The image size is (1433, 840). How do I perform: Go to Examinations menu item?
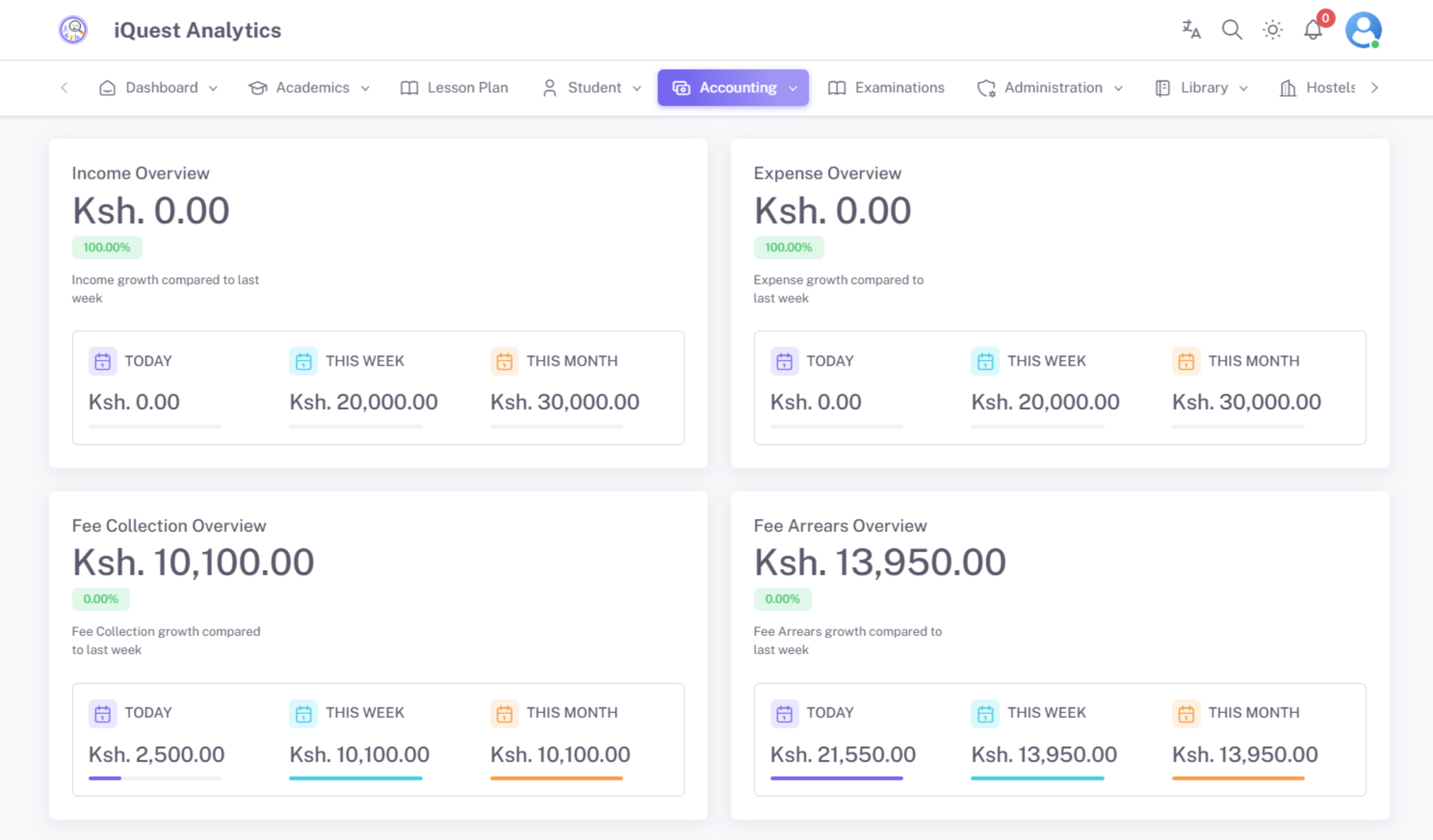(887, 88)
